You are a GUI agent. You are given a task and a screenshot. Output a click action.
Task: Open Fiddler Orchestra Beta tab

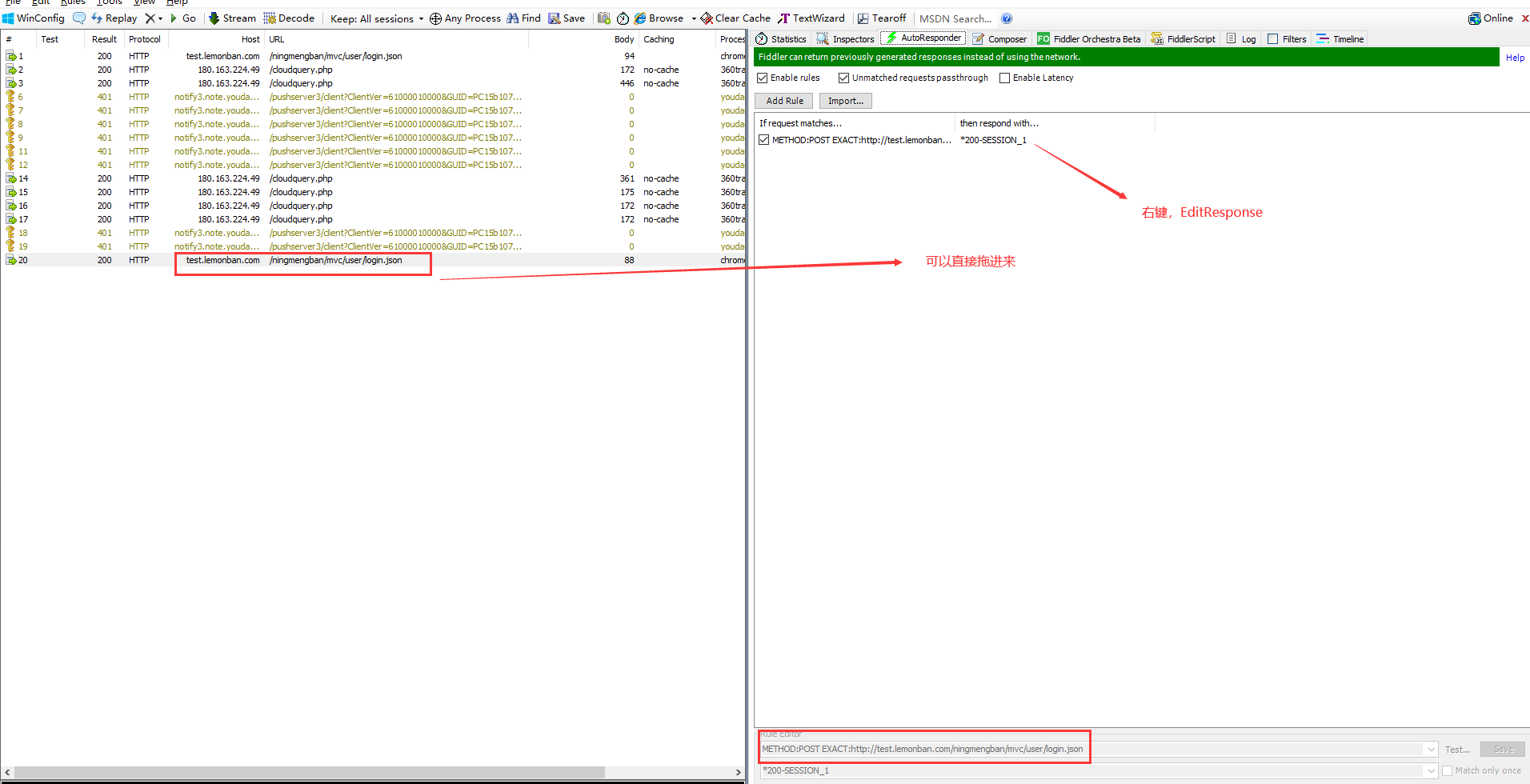[1089, 38]
